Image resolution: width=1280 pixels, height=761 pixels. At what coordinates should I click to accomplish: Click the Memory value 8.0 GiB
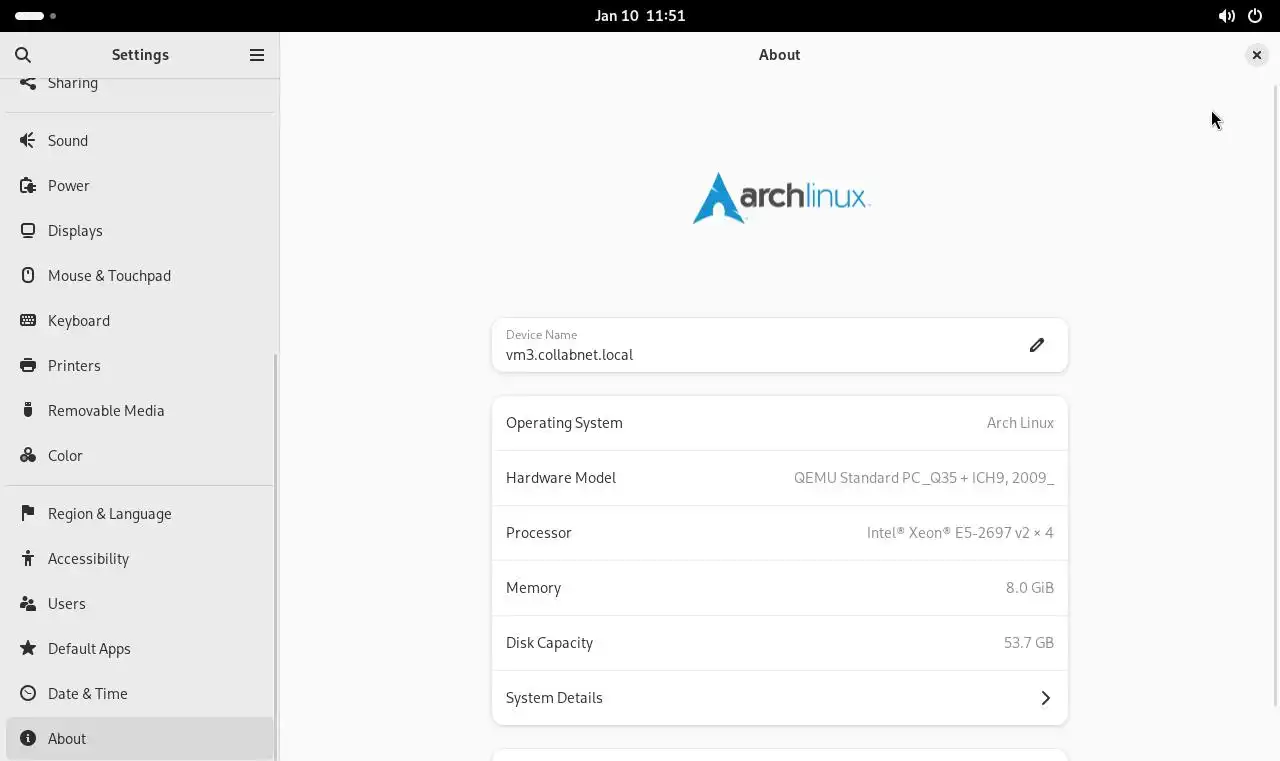1030,588
